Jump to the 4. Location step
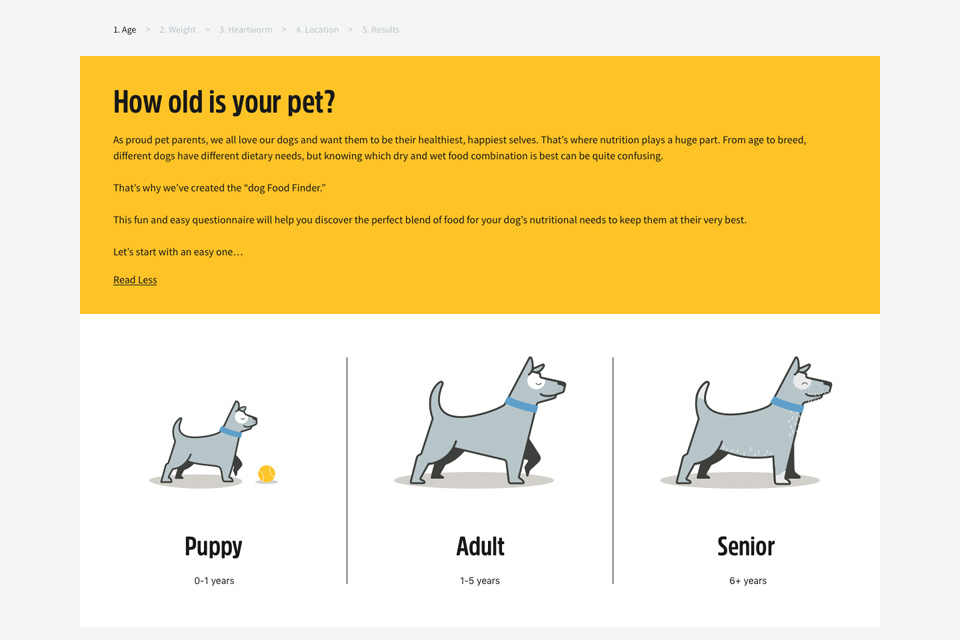 [x=317, y=29]
